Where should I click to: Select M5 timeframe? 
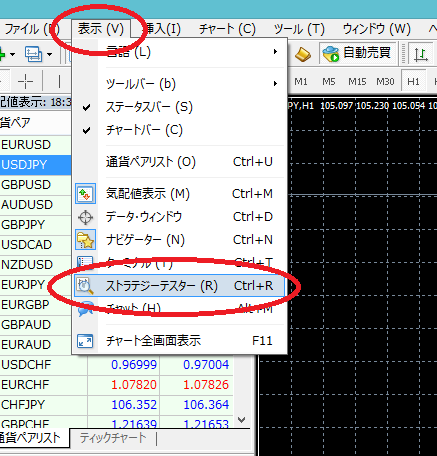329,82
